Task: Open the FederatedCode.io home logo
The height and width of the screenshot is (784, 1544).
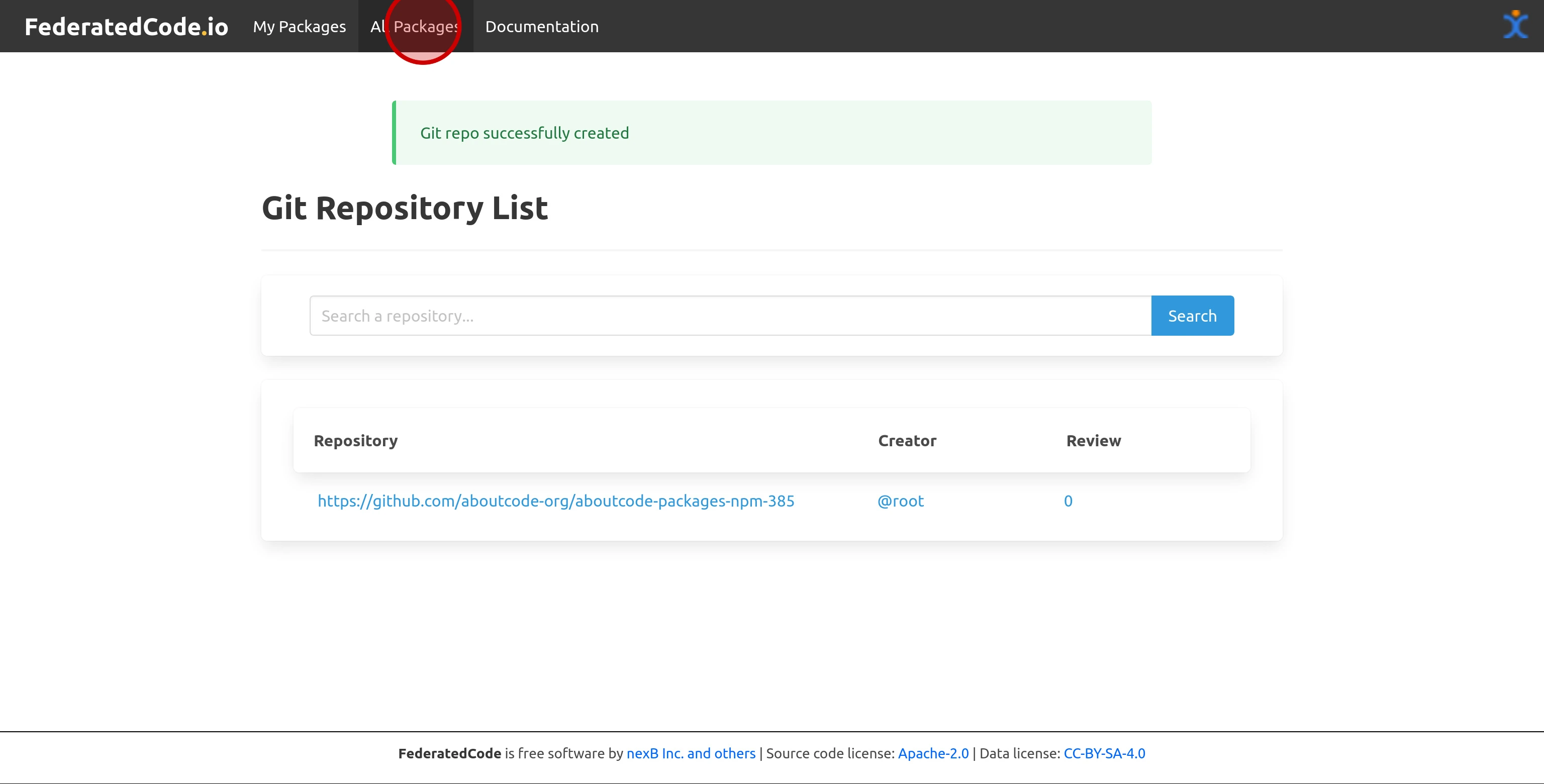Action: [127, 26]
